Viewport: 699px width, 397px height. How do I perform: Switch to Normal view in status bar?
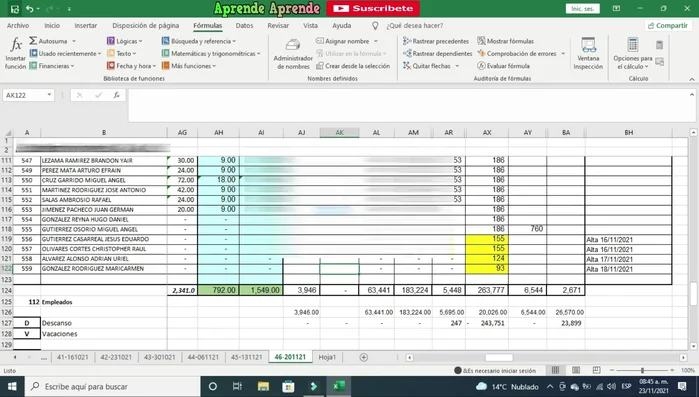[555, 370]
